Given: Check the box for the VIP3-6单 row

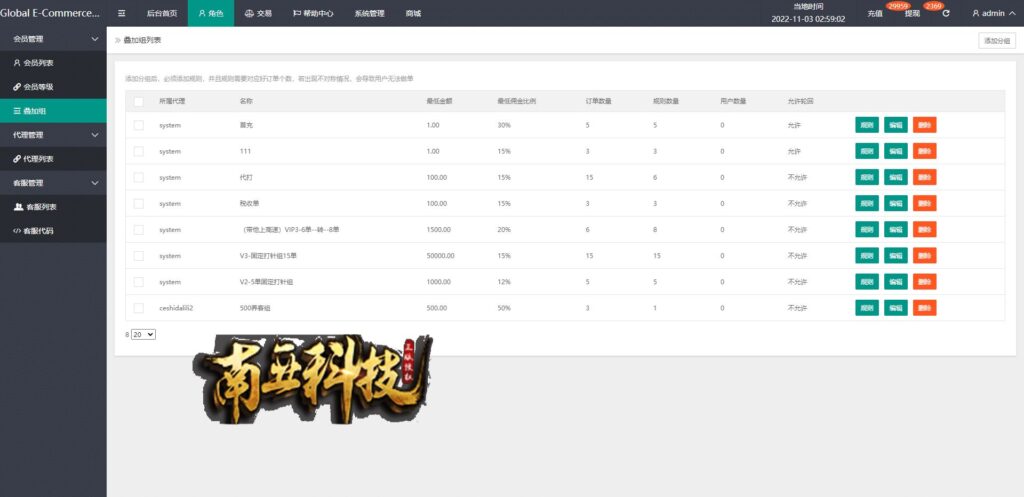Looking at the screenshot, I should [x=138, y=229].
